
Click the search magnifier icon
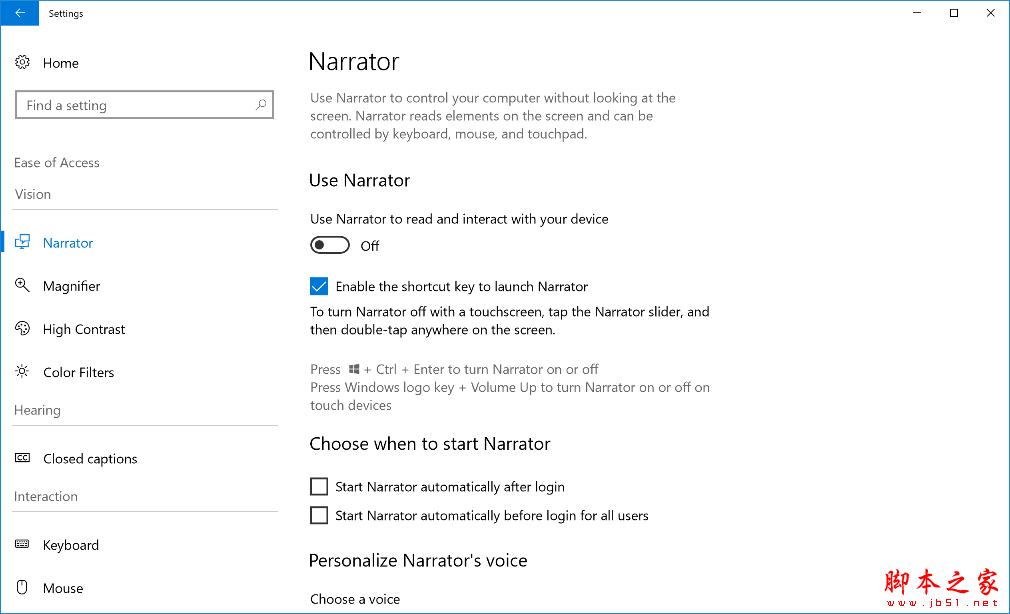[x=261, y=105]
